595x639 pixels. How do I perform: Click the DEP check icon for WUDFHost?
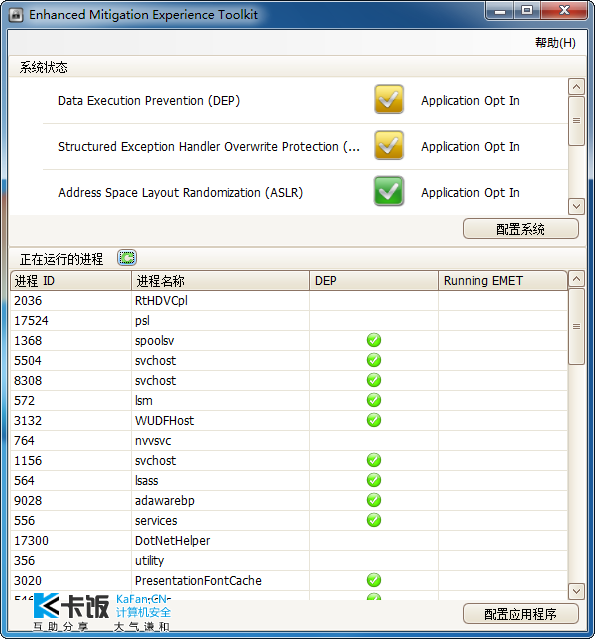pos(374,420)
